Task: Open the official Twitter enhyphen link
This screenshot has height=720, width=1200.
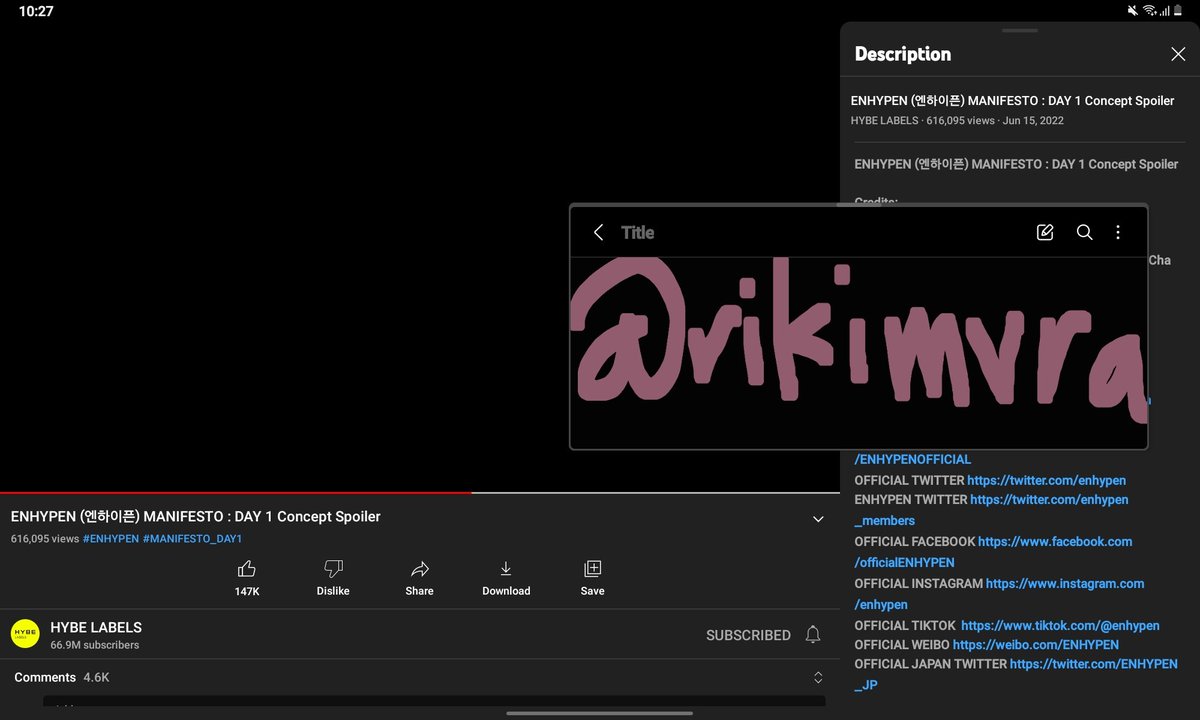Action: [x=1046, y=480]
